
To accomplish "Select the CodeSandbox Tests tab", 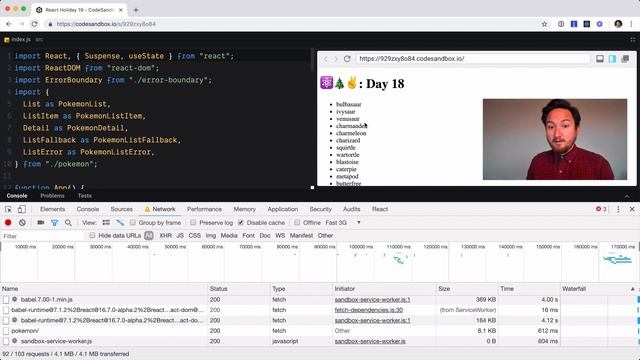I will [x=84, y=196].
